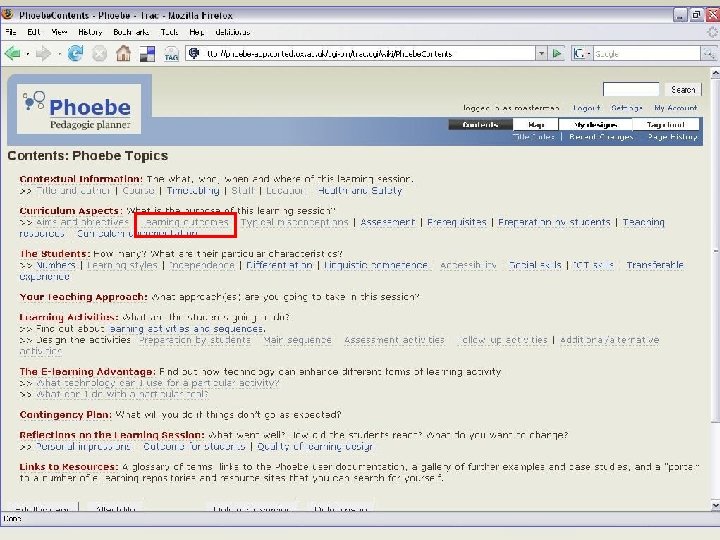Viewport: 720px width, 540px height.
Task: Open the Firefox home page icon
Action: pos(123,54)
